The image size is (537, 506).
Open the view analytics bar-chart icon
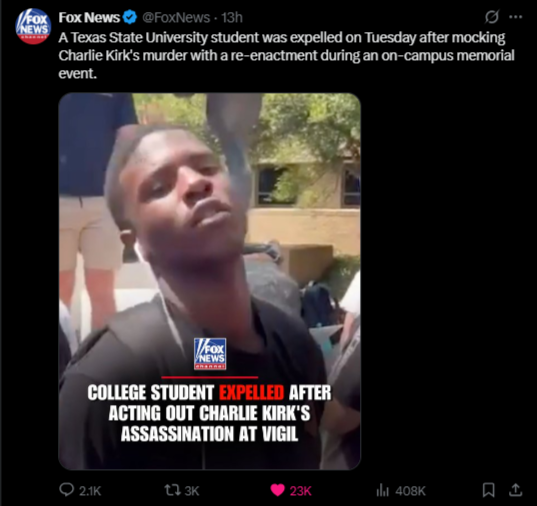click(x=383, y=490)
